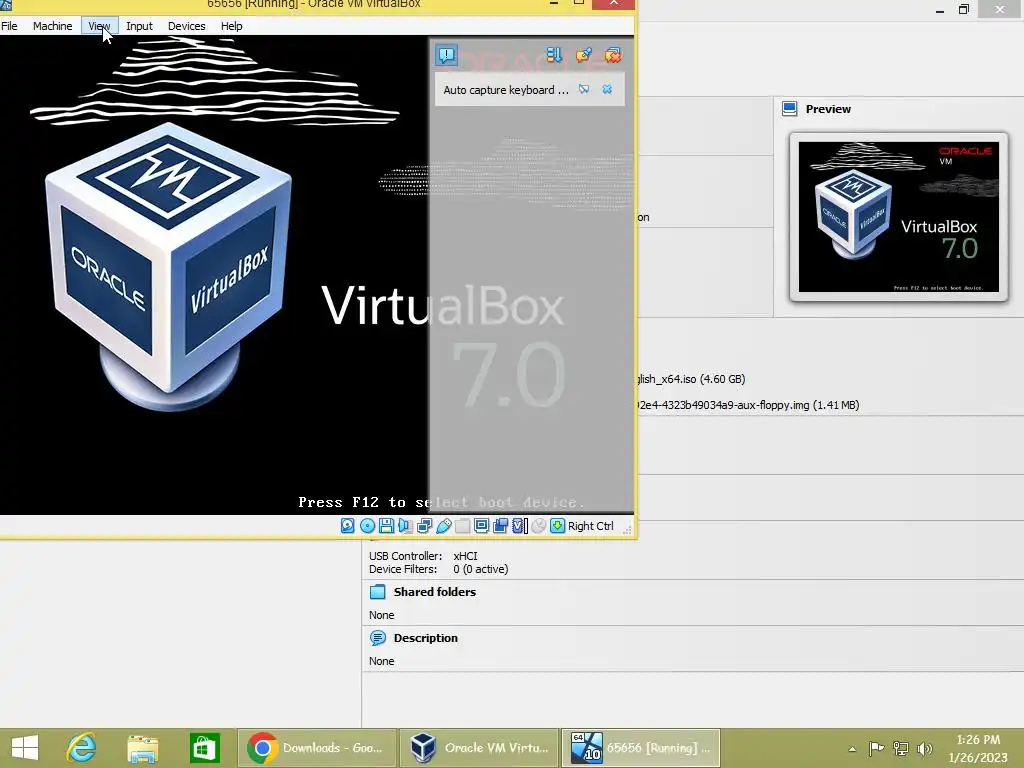Screen dimensions: 1024x768
Task: Click the network adapters status icon
Action: 424,526
